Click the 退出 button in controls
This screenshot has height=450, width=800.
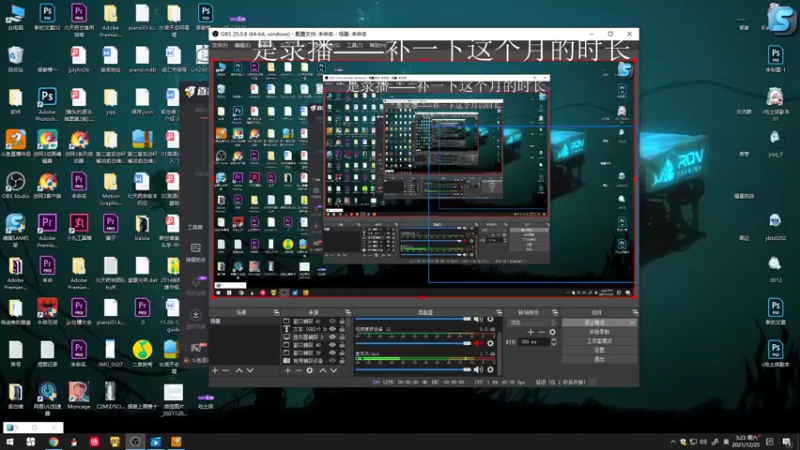pyautogui.click(x=599, y=359)
